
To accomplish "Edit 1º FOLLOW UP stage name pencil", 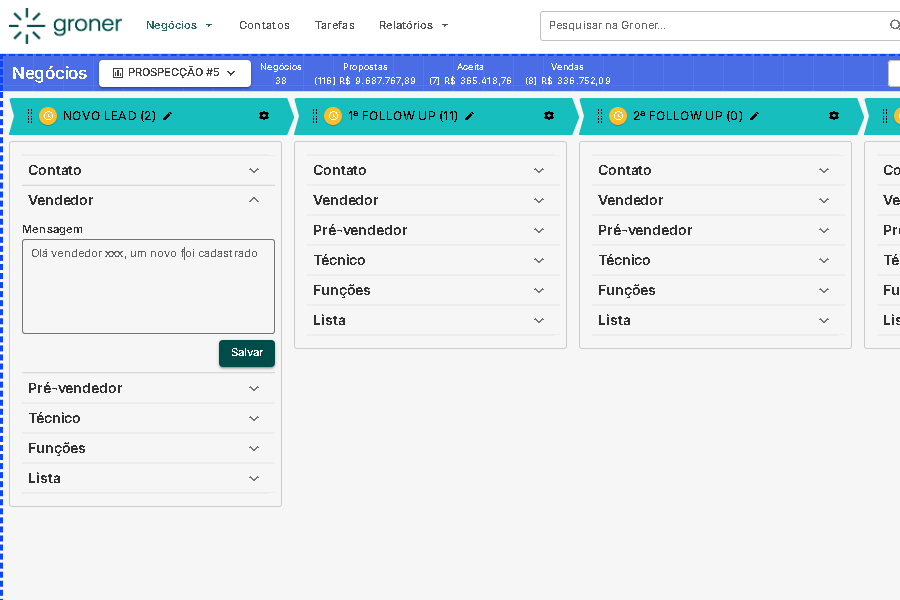I will [x=470, y=116].
